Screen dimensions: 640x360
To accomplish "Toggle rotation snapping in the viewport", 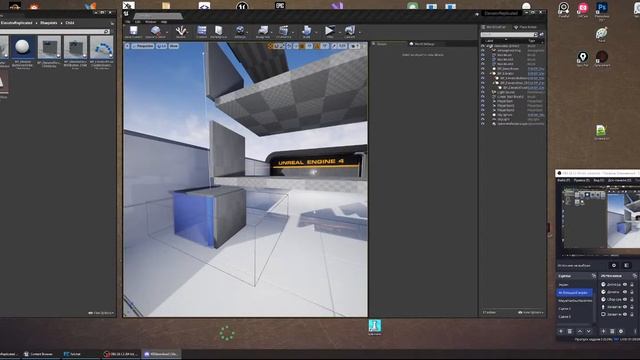I will (318, 46).
